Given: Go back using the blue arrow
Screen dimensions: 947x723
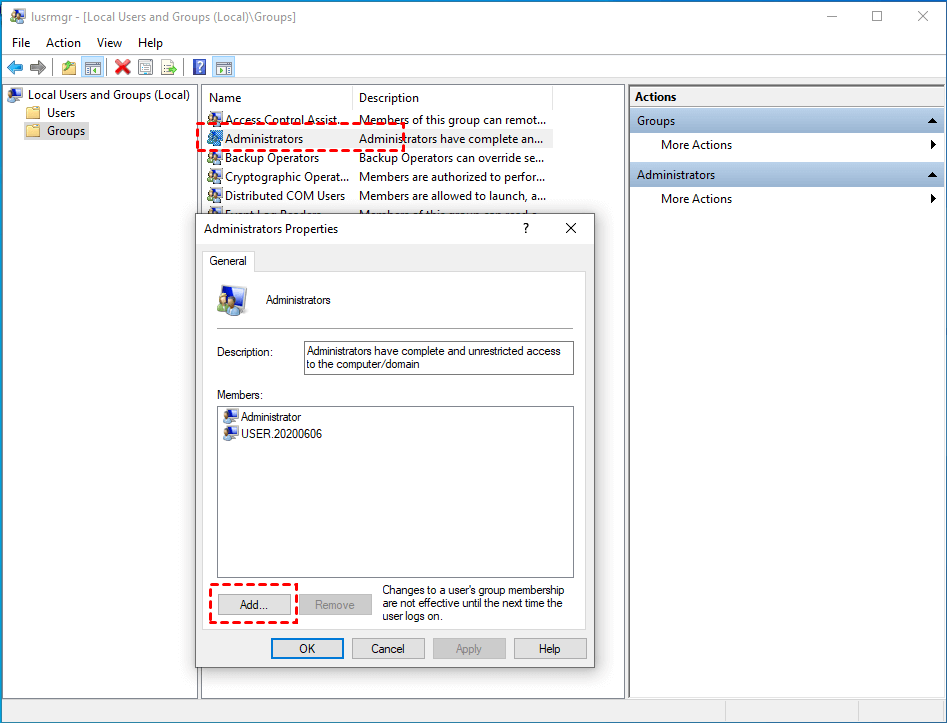Looking at the screenshot, I should [15, 67].
